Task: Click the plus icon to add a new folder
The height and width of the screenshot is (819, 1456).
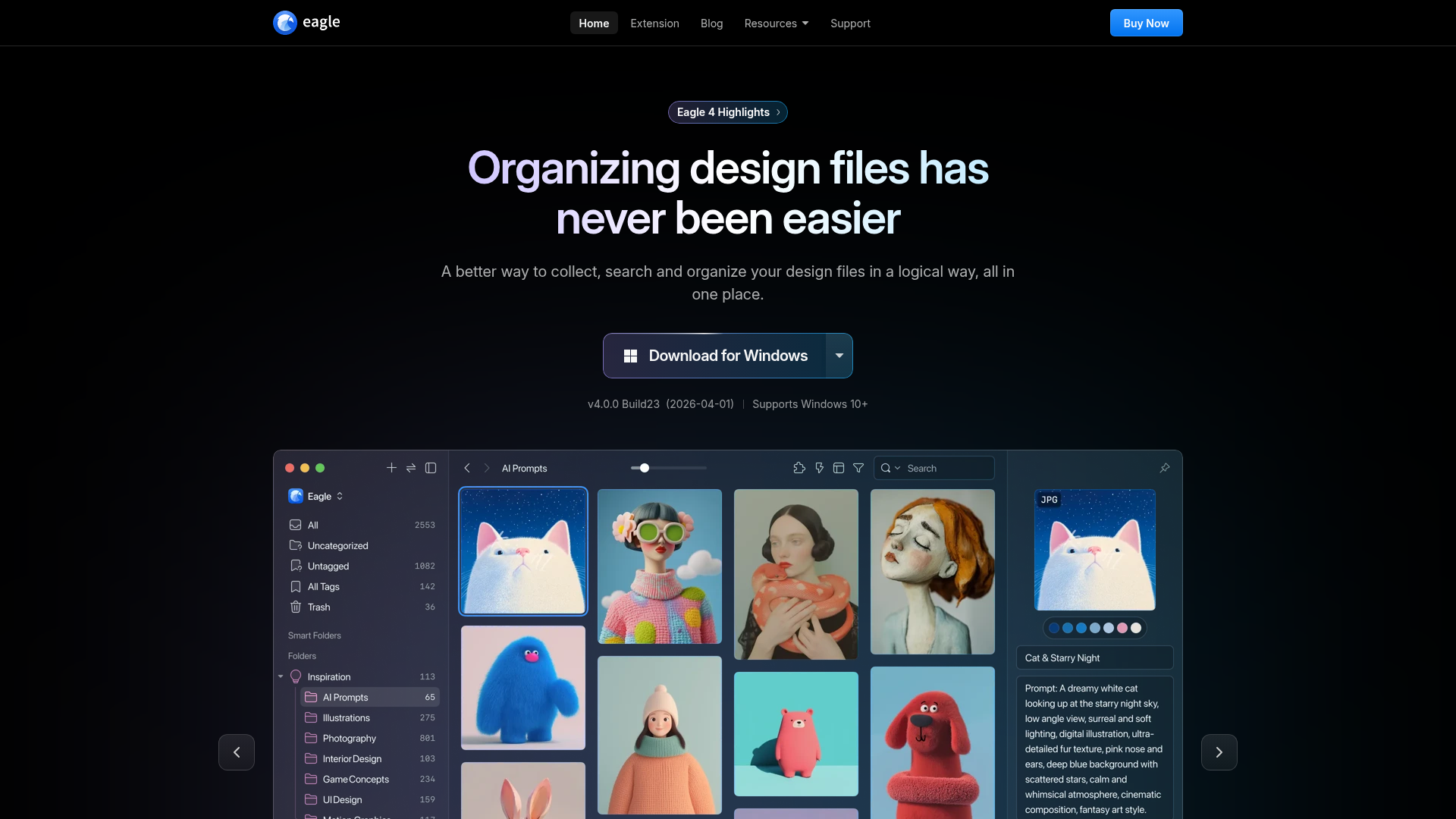Action: (391, 468)
